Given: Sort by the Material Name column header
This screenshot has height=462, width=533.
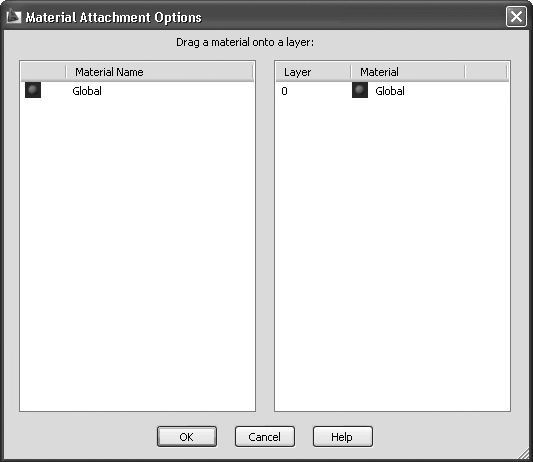Looking at the screenshot, I should (159, 72).
